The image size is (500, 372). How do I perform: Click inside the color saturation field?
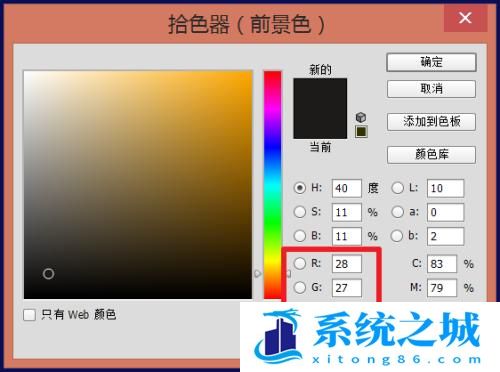point(138,185)
